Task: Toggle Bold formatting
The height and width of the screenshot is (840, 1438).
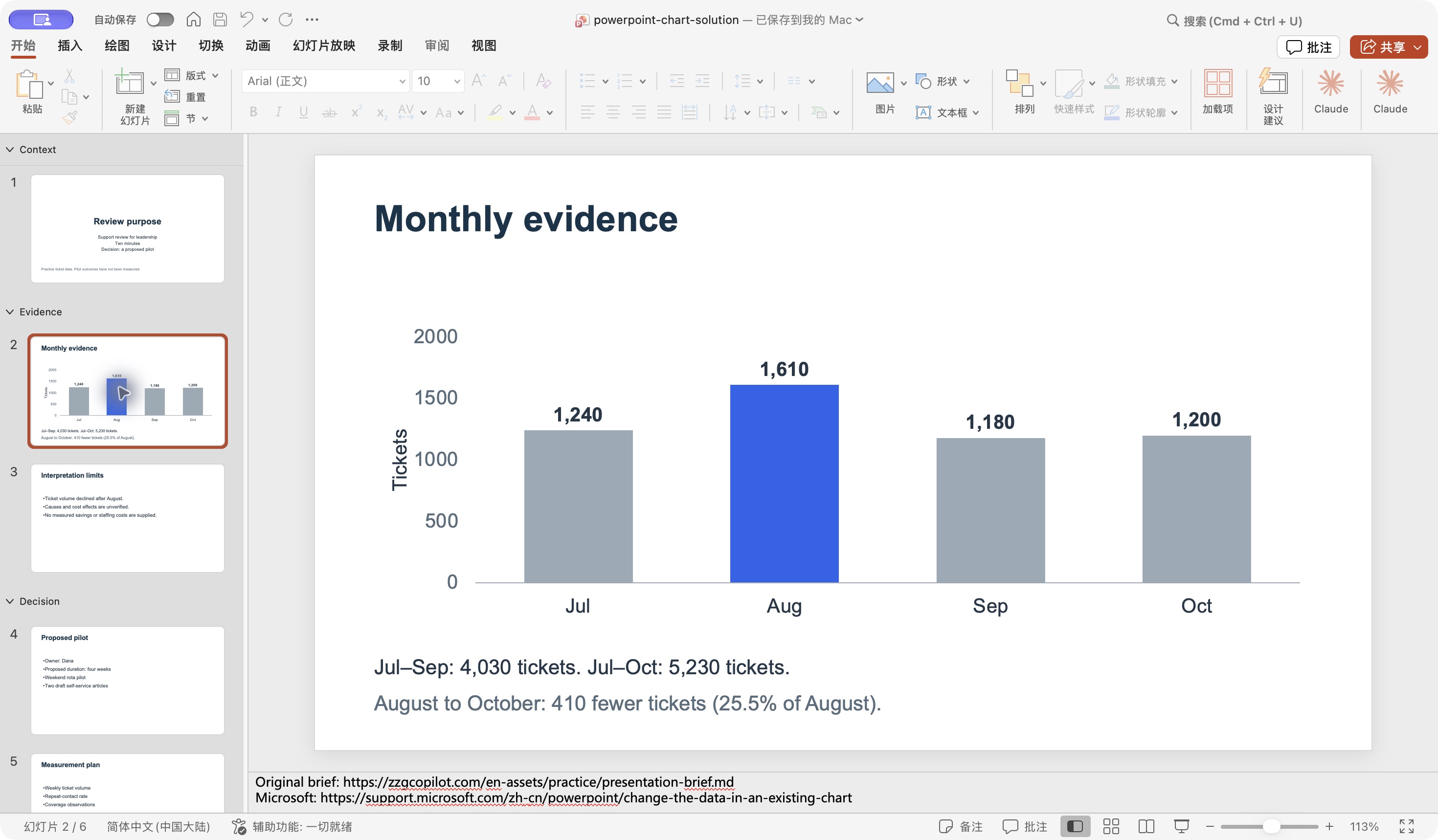Action: [253, 112]
